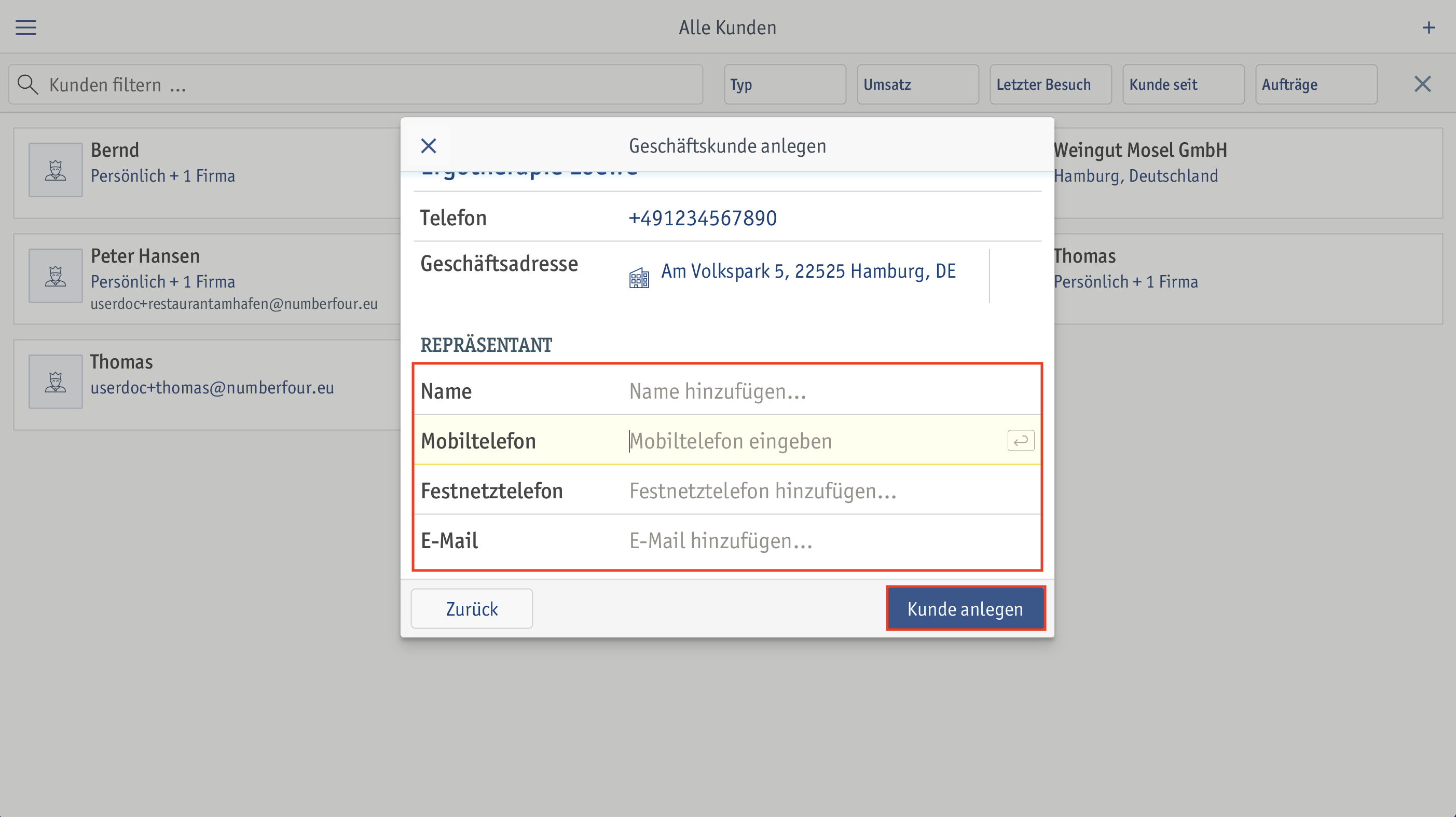The height and width of the screenshot is (817, 1456).
Task: Click the Mobiltelefon eingeben field
Action: 727,441
